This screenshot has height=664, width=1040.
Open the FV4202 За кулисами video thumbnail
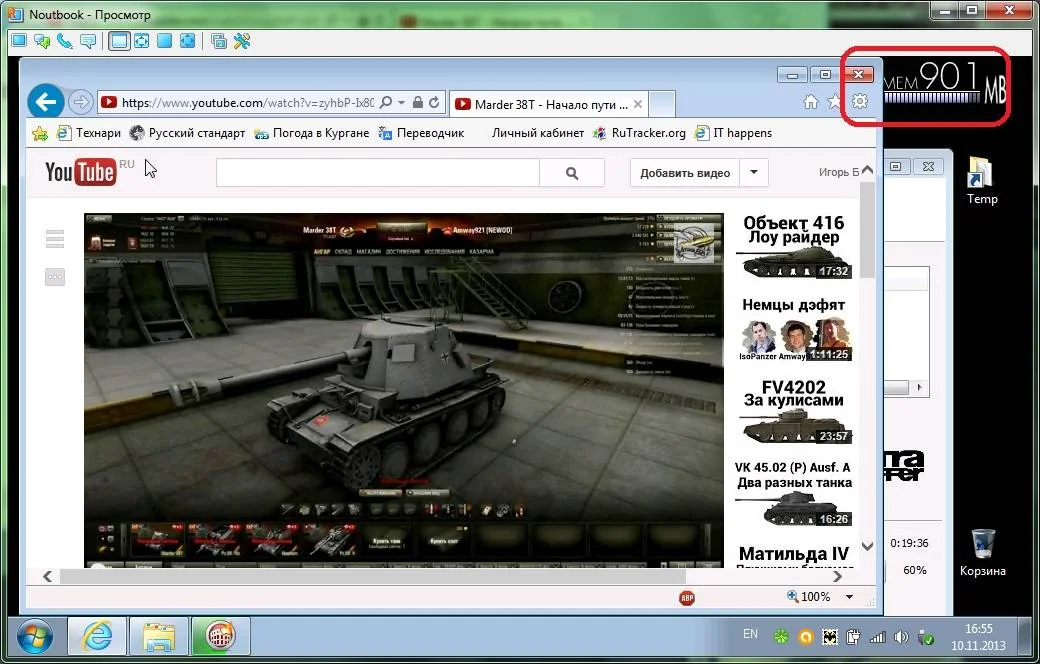click(x=794, y=411)
